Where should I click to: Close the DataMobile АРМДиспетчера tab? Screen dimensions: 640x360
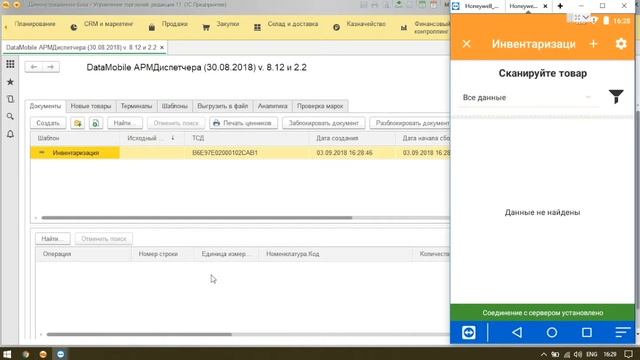pyautogui.click(x=162, y=47)
